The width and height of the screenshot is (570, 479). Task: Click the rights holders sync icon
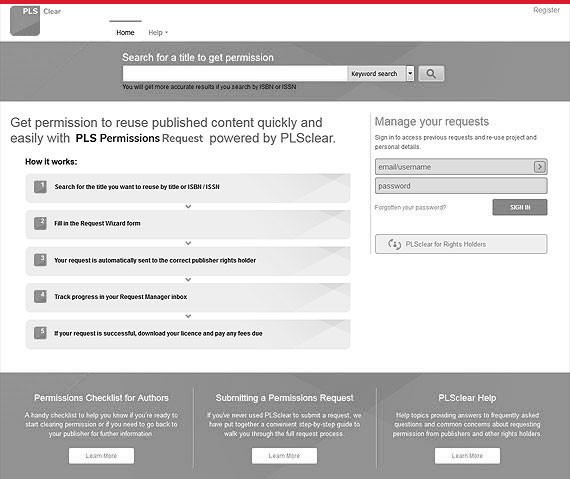pyautogui.click(x=394, y=244)
